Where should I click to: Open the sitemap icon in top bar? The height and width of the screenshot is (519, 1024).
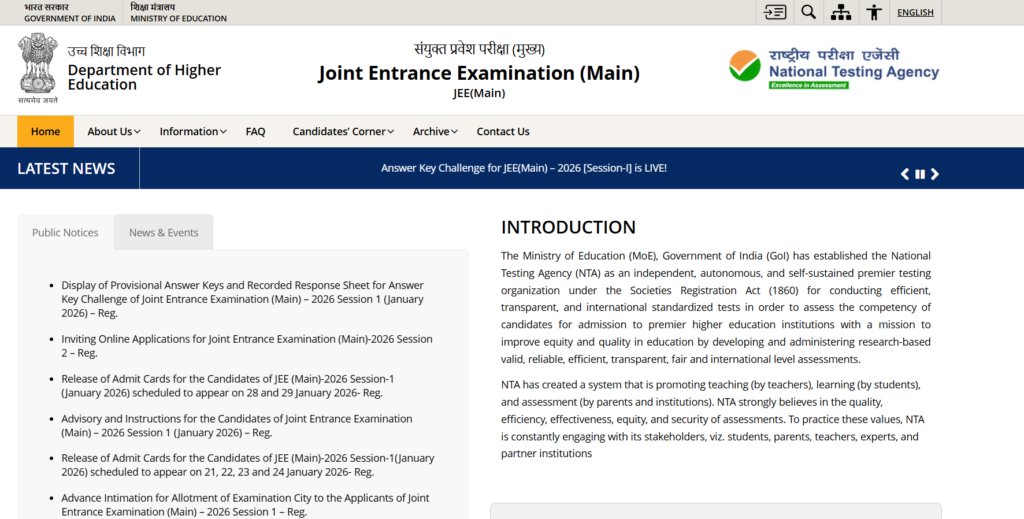[x=841, y=12]
